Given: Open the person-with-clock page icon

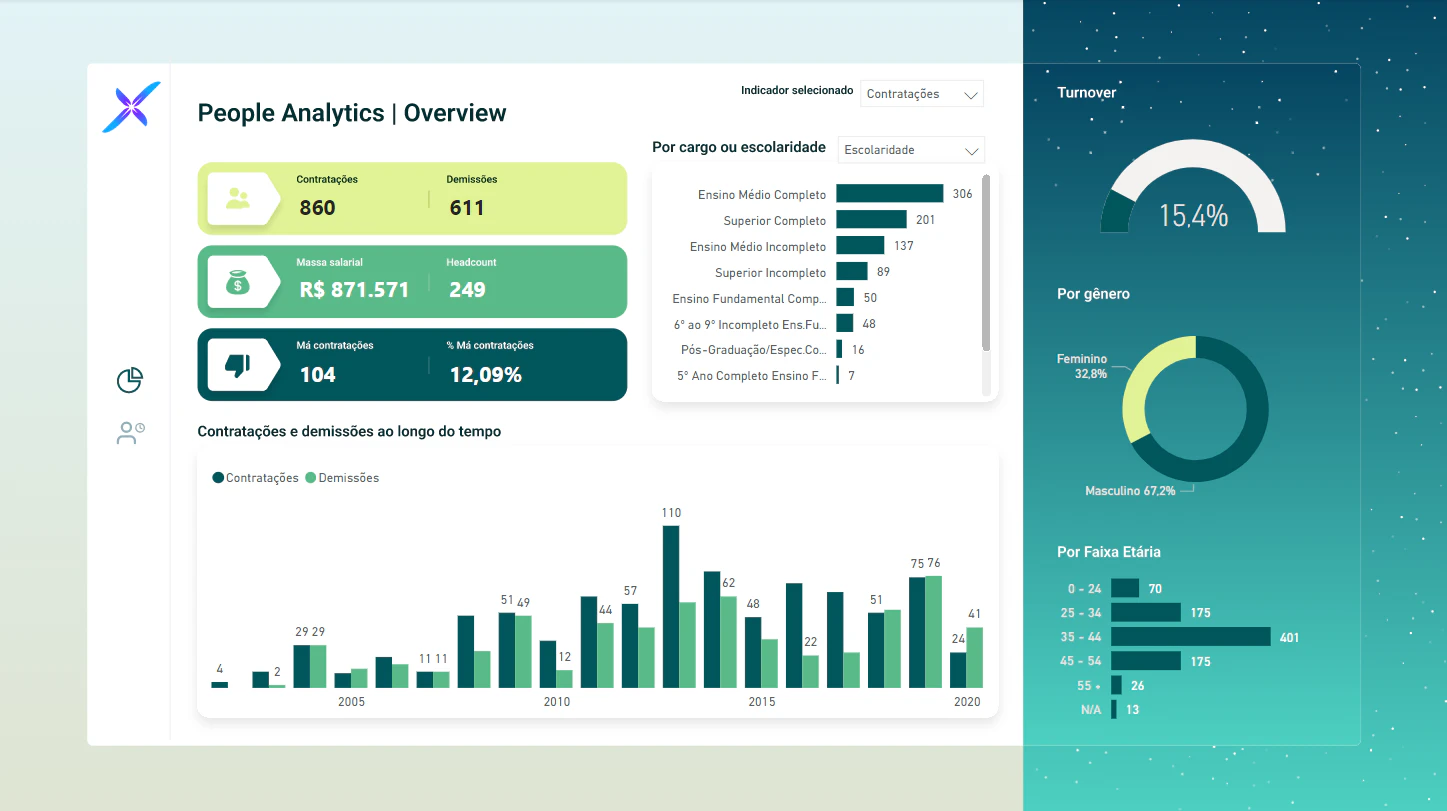Looking at the screenshot, I should [131, 433].
